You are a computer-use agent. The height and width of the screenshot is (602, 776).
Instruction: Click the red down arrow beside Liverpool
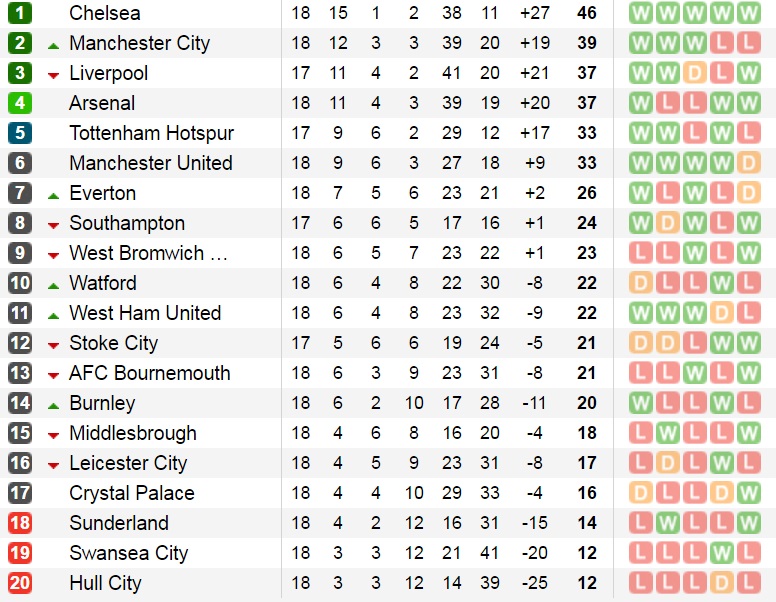(53, 75)
